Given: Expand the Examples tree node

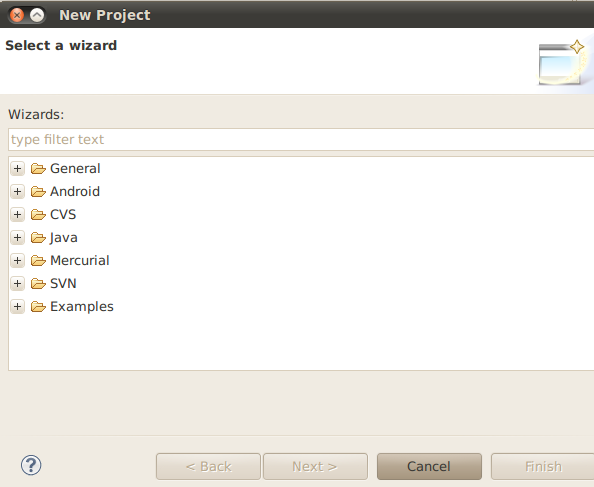Looking at the screenshot, I should [x=17, y=307].
